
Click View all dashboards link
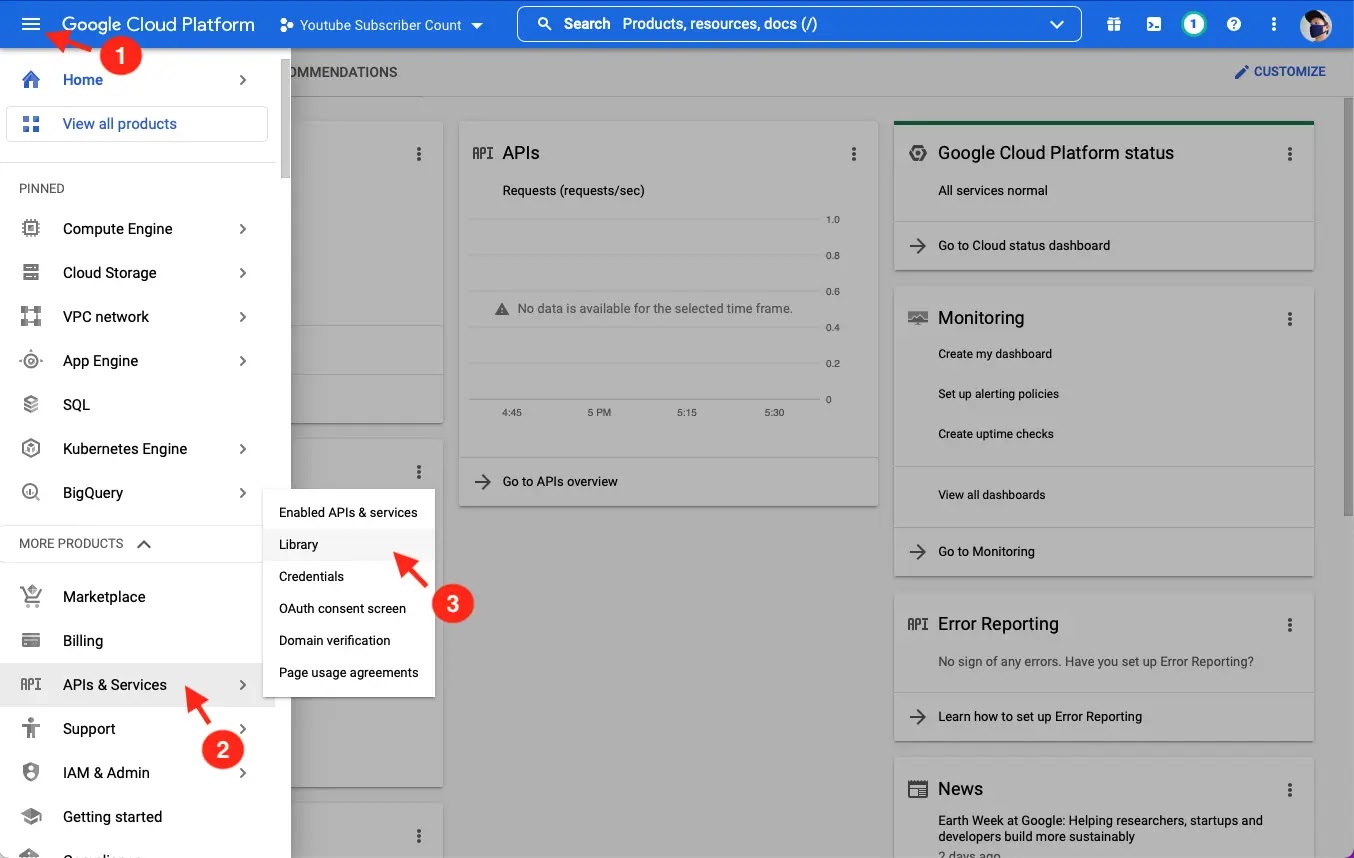click(991, 495)
